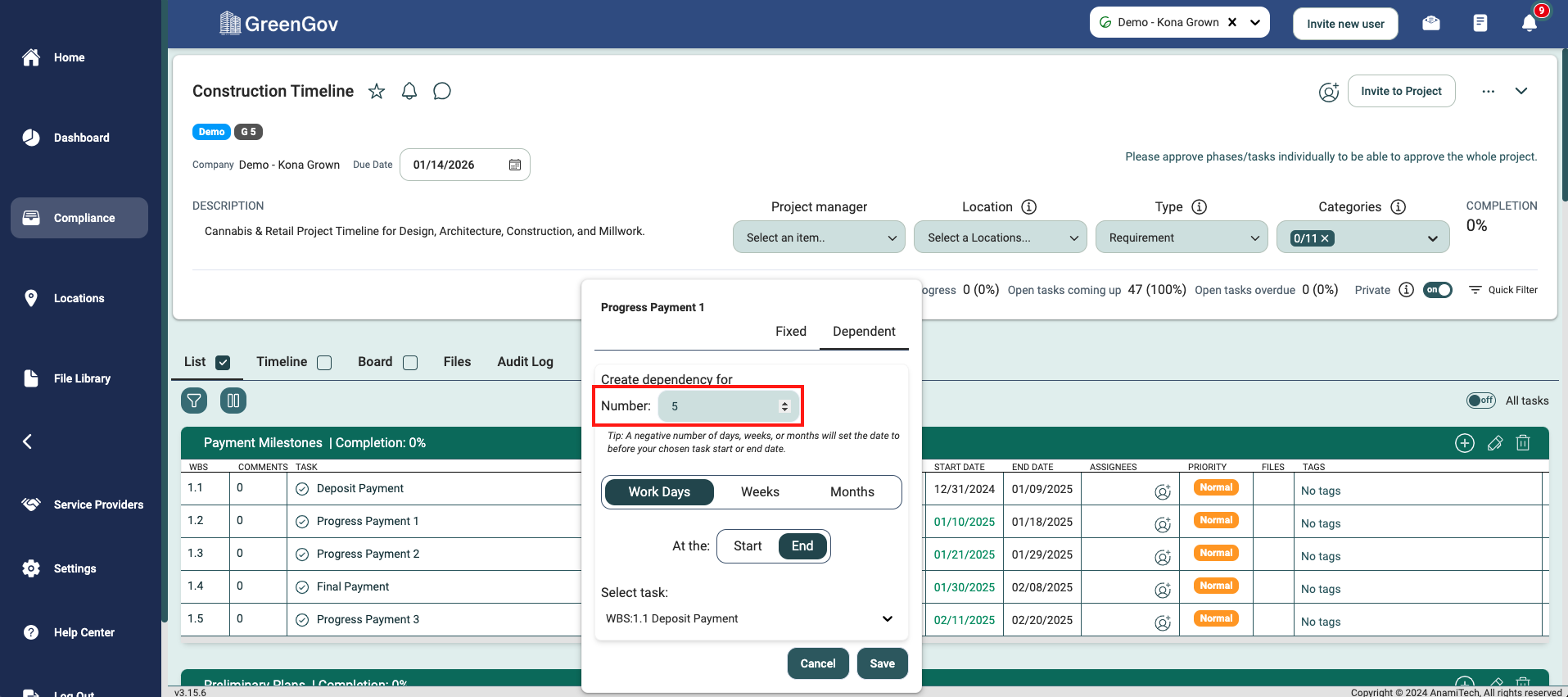The height and width of the screenshot is (697, 1568).
Task: Open the Type Requirement dropdown
Action: point(1182,238)
